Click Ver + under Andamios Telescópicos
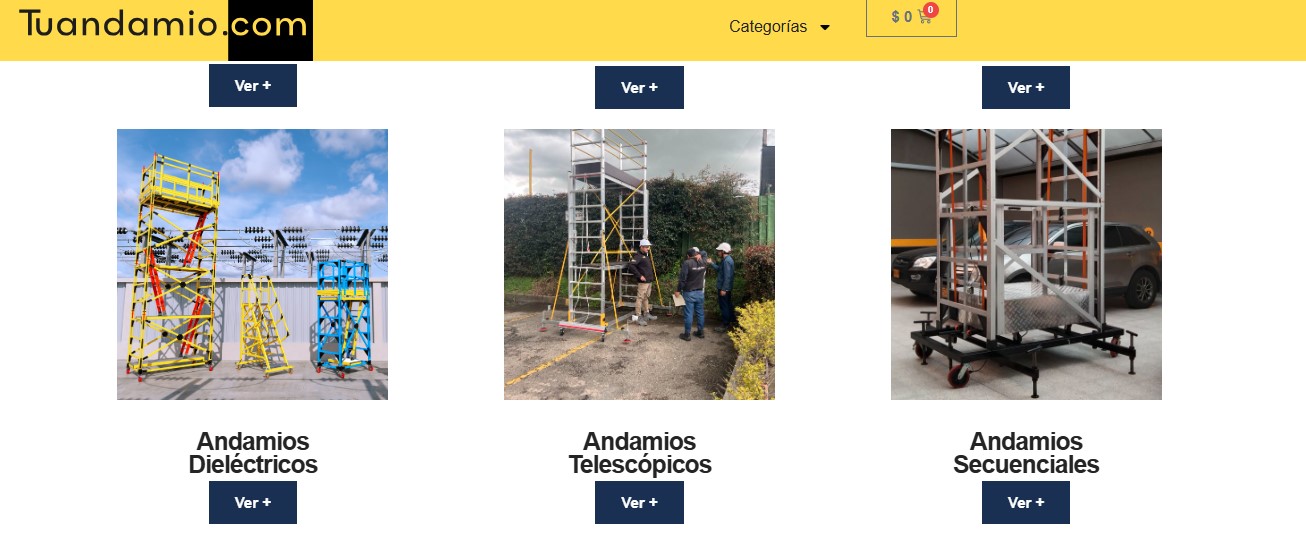The width and height of the screenshot is (1306, 534). click(639, 502)
